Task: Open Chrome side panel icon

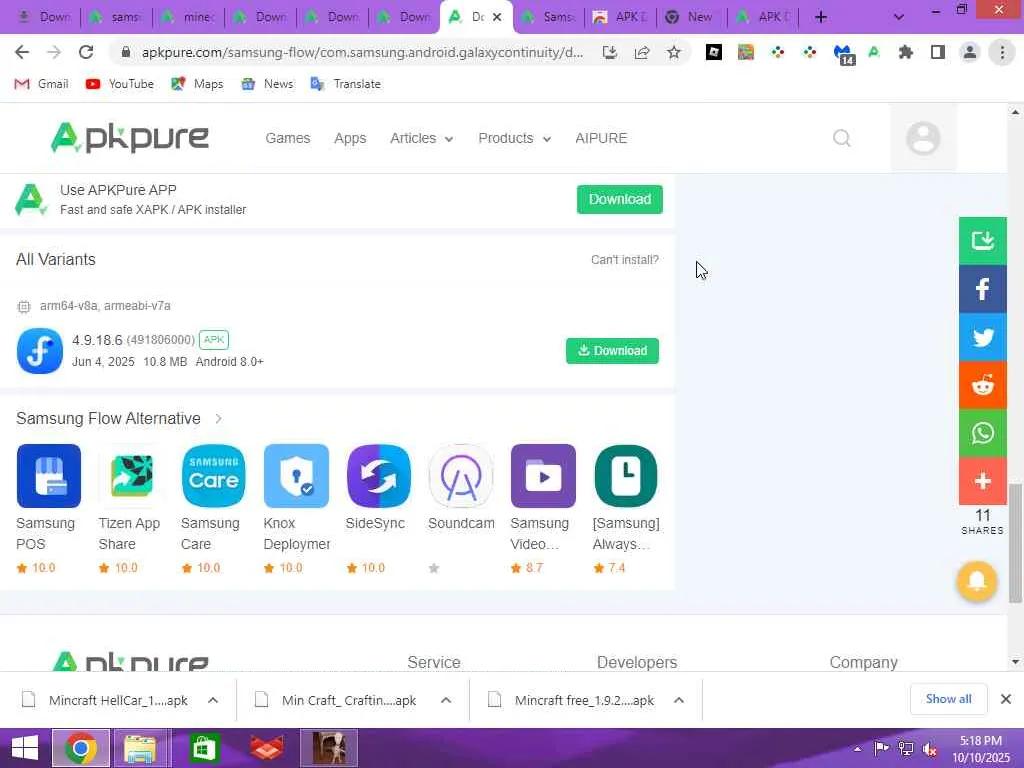Action: pos(937,52)
